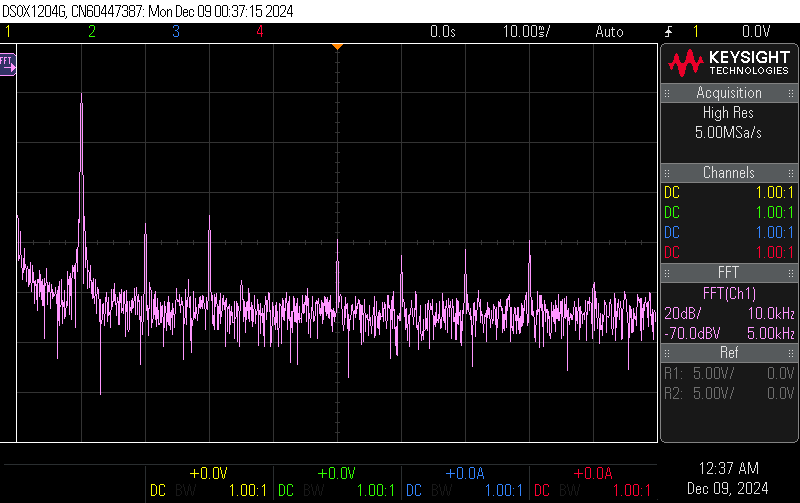Click yellow DC coupling for channel 1
Image resolution: width=800 pixels, height=503 pixels.
point(672,193)
